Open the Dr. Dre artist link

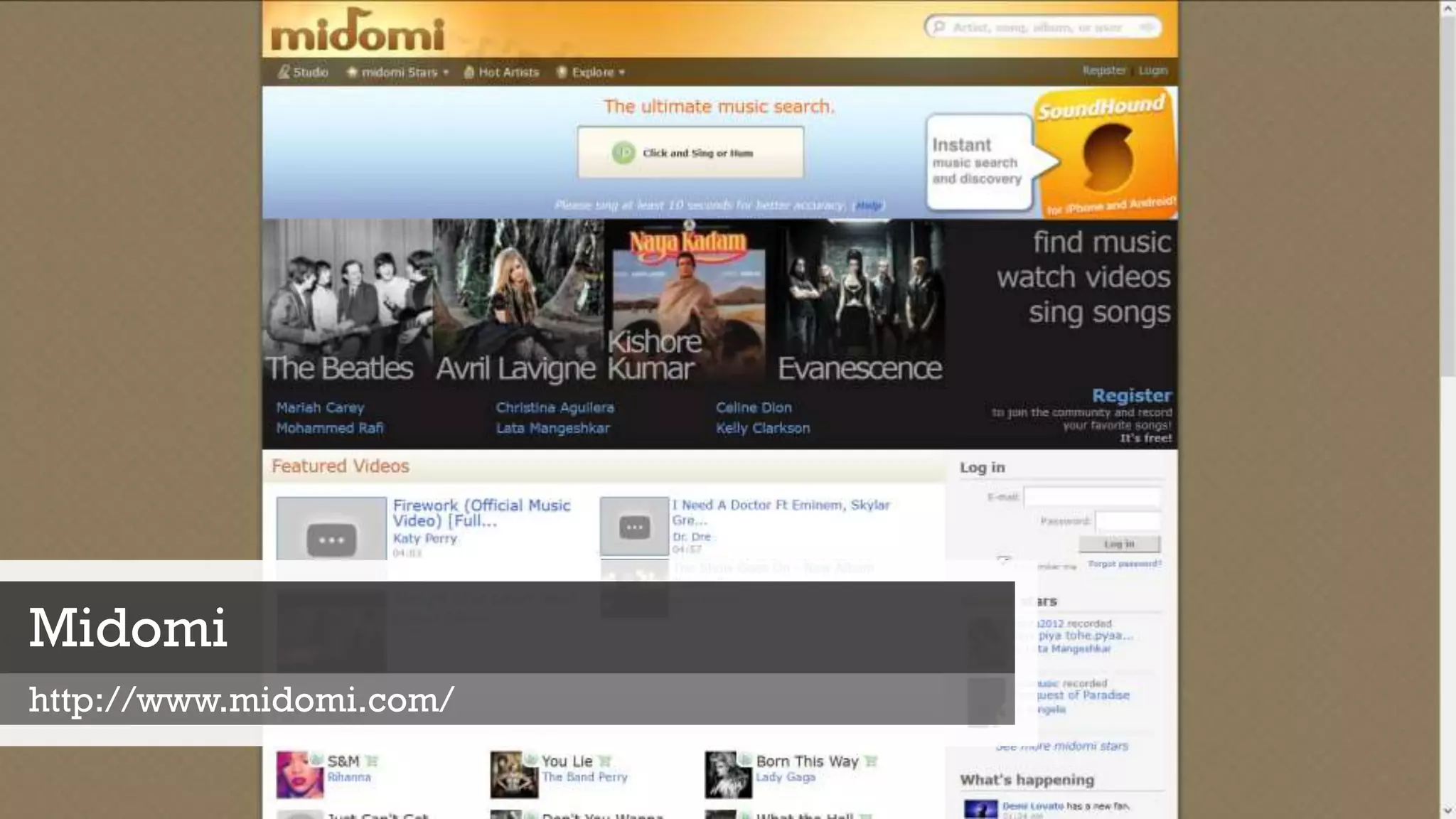(x=692, y=537)
